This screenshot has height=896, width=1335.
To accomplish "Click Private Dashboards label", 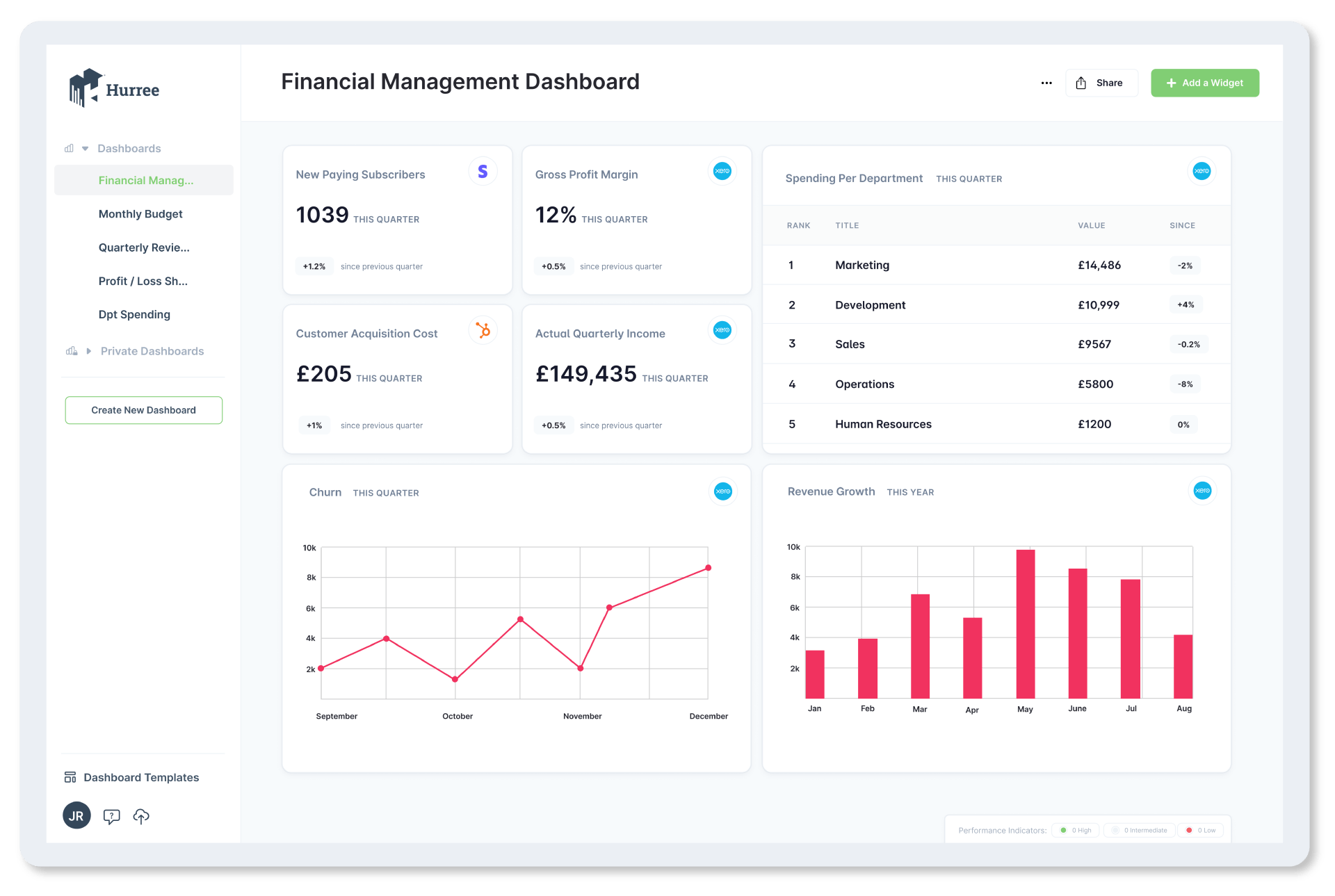I will [x=152, y=351].
